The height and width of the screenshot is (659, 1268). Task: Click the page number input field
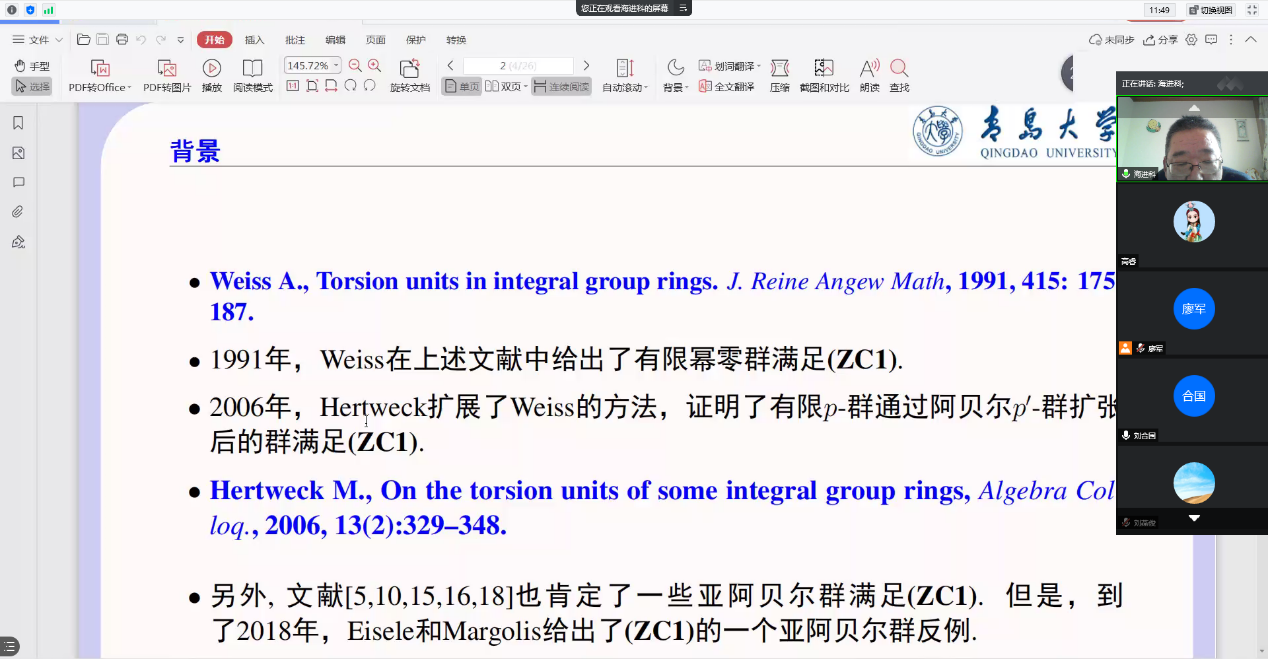point(518,65)
